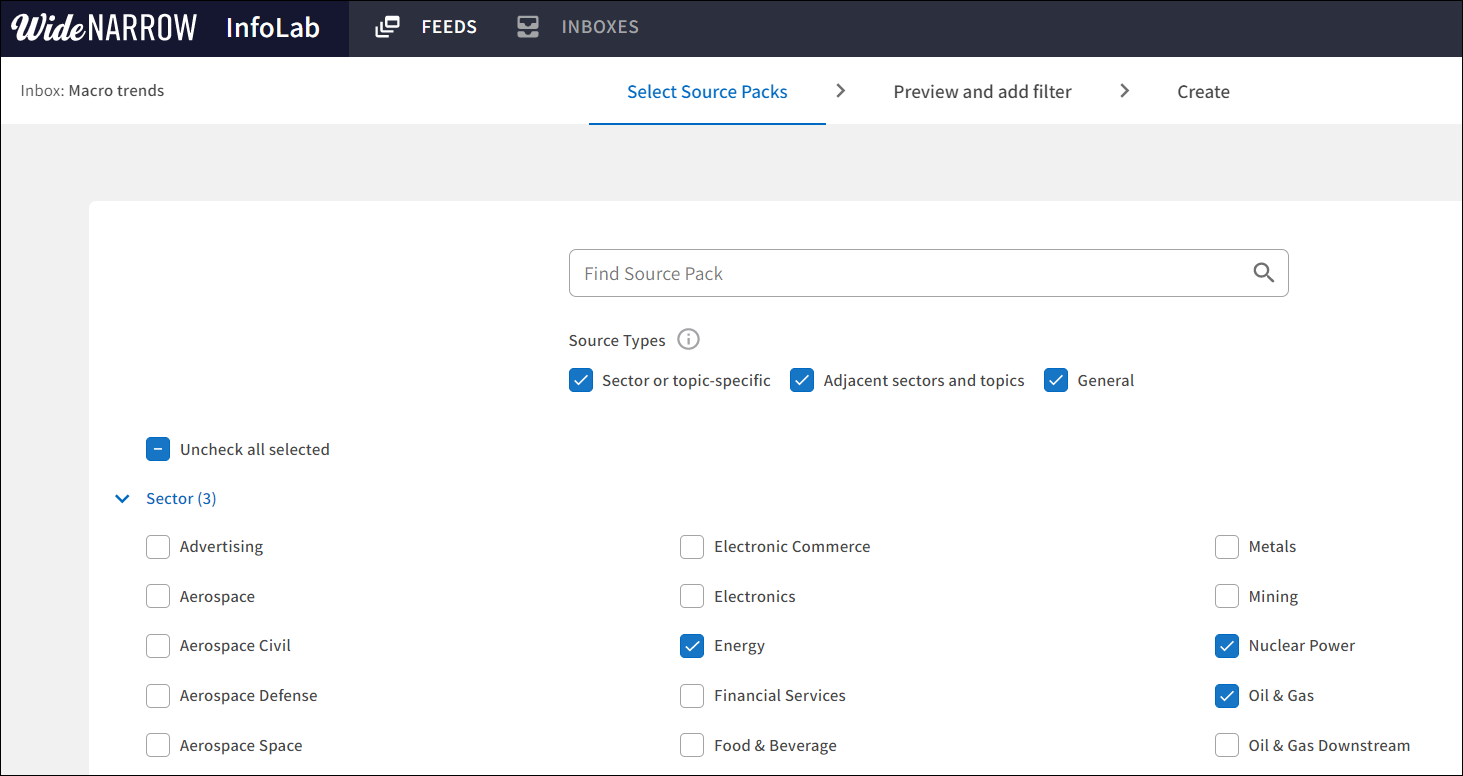
Task: Click the Inbox: Macro trends label
Action: tap(92, 90)
